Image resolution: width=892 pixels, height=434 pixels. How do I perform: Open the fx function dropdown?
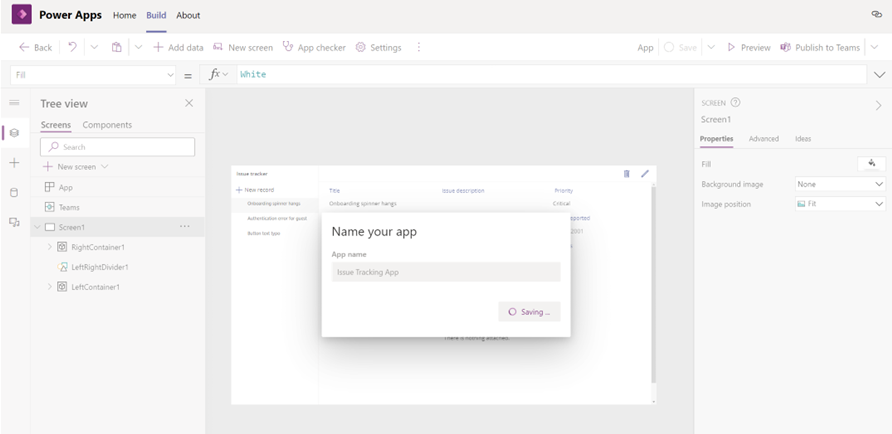218,75
